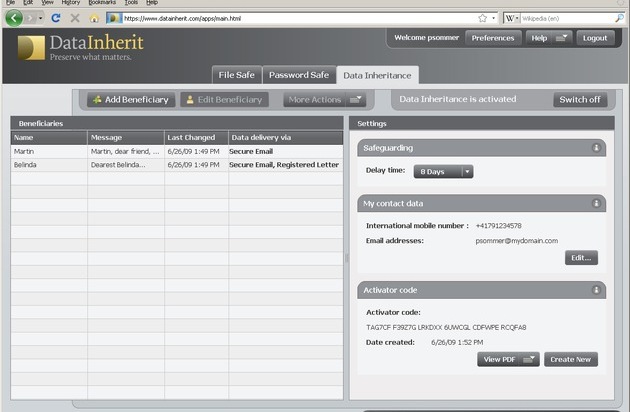Collapse the Activator code section
Screen dimensions: 630x412
pos(596,290)
